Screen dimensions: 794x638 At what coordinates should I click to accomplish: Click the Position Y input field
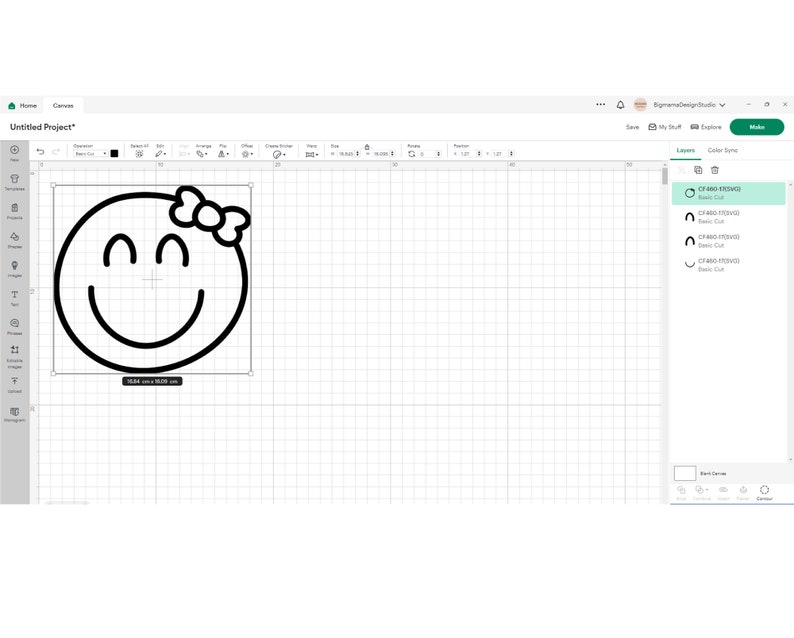click(500, 154)
